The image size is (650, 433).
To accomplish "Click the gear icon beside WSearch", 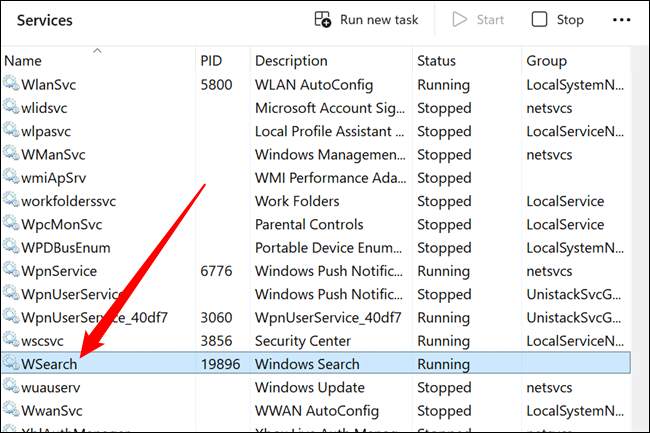I will pyautogui.click(x=11, y=363).
